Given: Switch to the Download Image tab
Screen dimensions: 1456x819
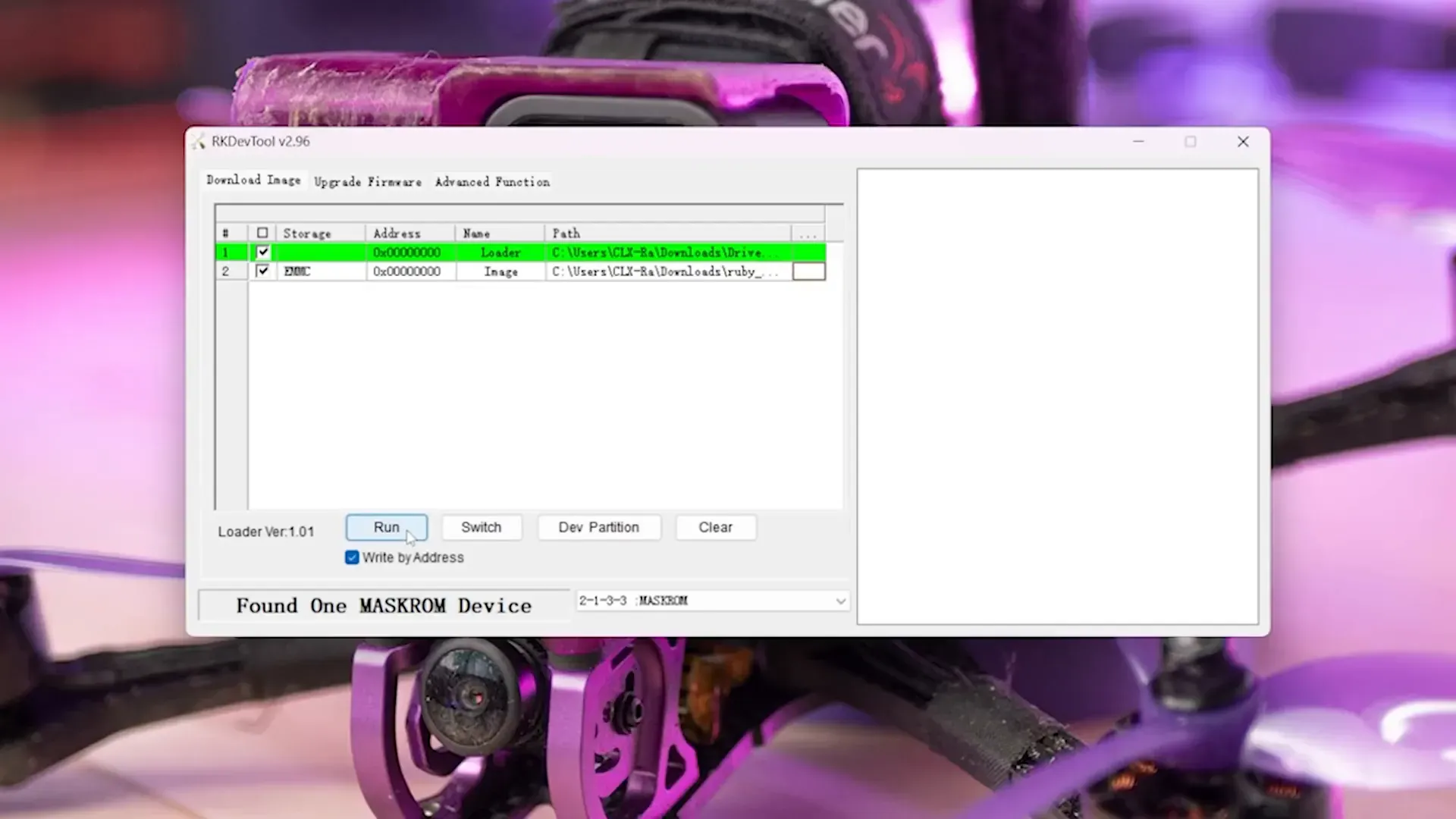Looking at the screenshot, I should (x=253, y=180).
